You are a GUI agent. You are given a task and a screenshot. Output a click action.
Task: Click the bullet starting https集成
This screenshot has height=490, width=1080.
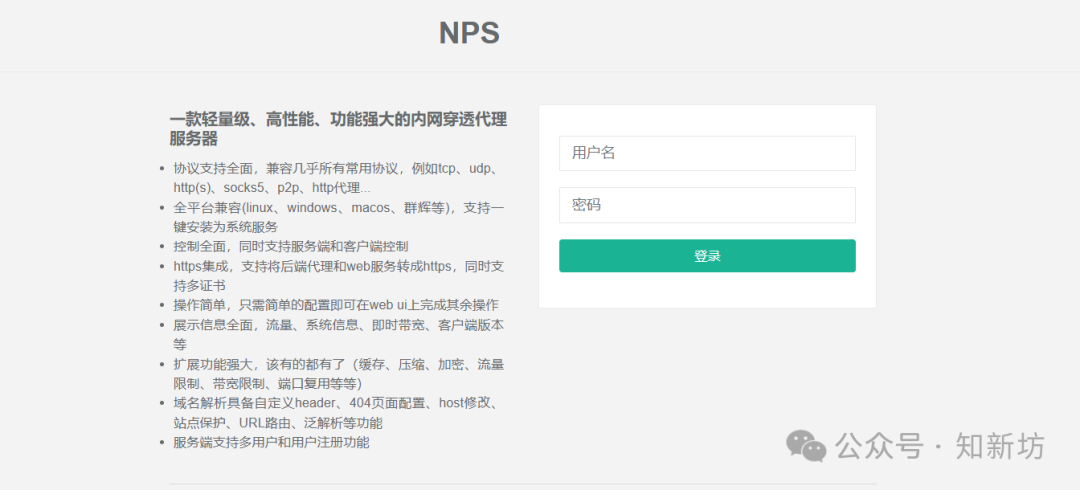point(339,275)
